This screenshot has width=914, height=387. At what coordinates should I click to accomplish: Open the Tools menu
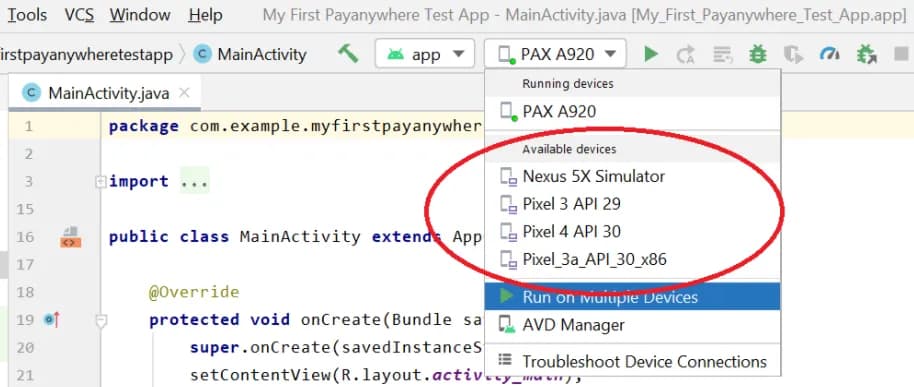click(27, 15)
